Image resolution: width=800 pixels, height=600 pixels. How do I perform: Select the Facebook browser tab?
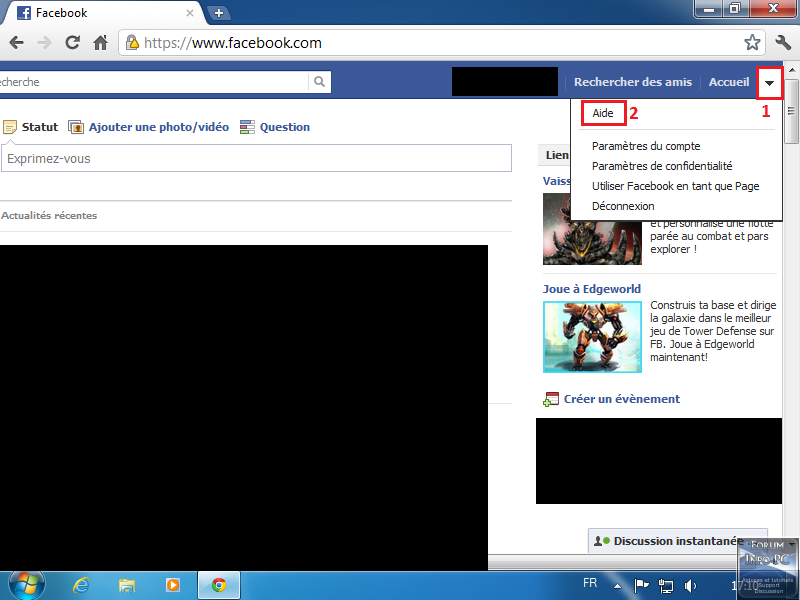pos(102,13)
